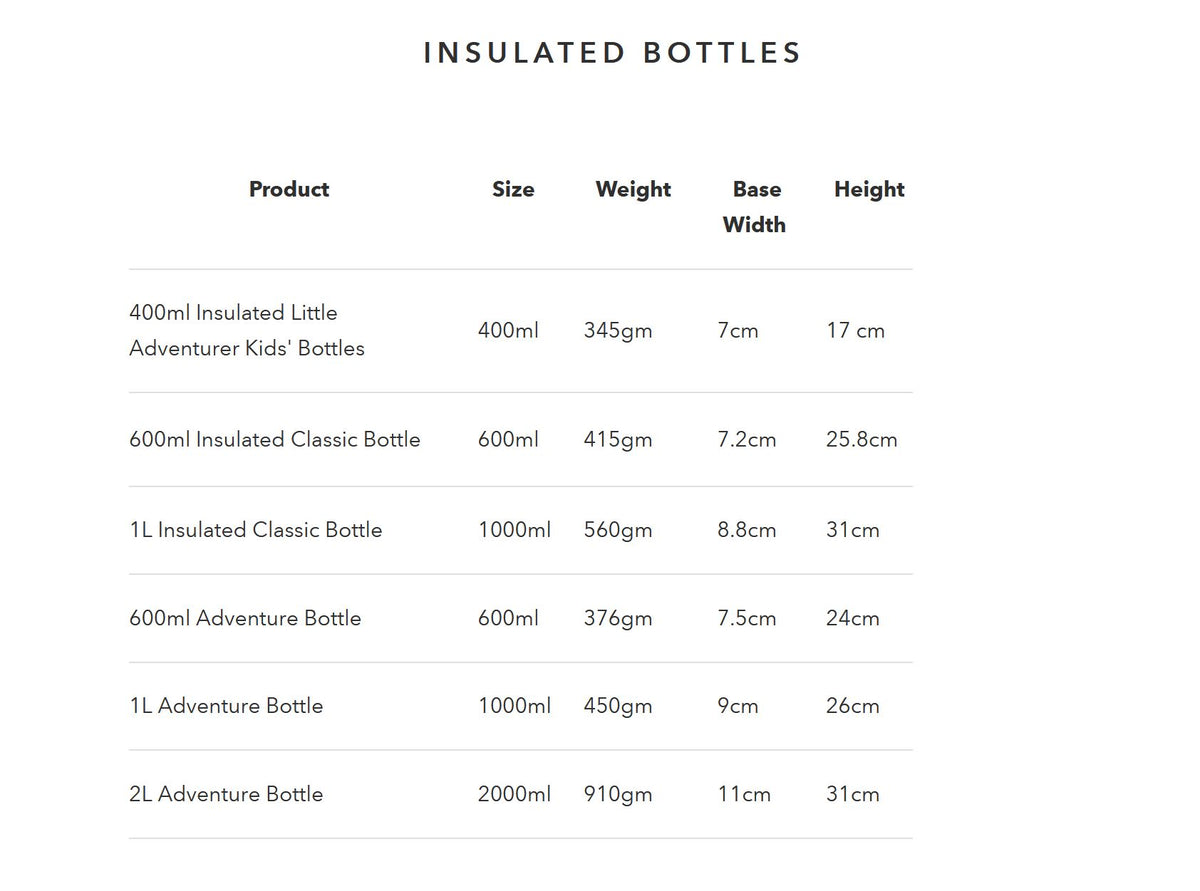Click the 11cm base width value
The width and height of the screenshot is (1200, 891).
point(744,794)
